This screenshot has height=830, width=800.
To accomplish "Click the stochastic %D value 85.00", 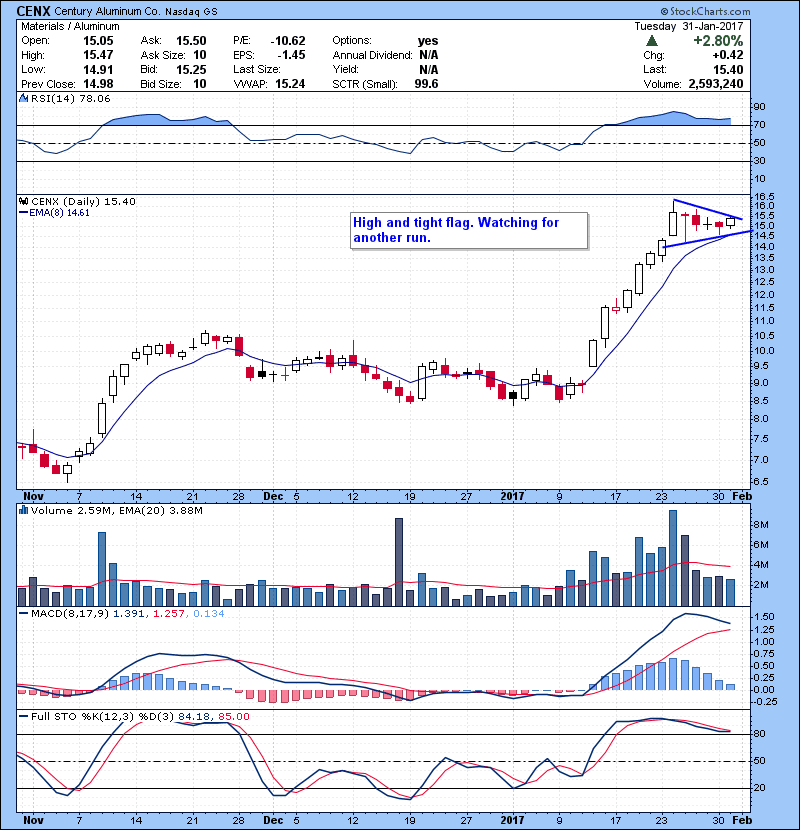I will (x=233, y=716).
